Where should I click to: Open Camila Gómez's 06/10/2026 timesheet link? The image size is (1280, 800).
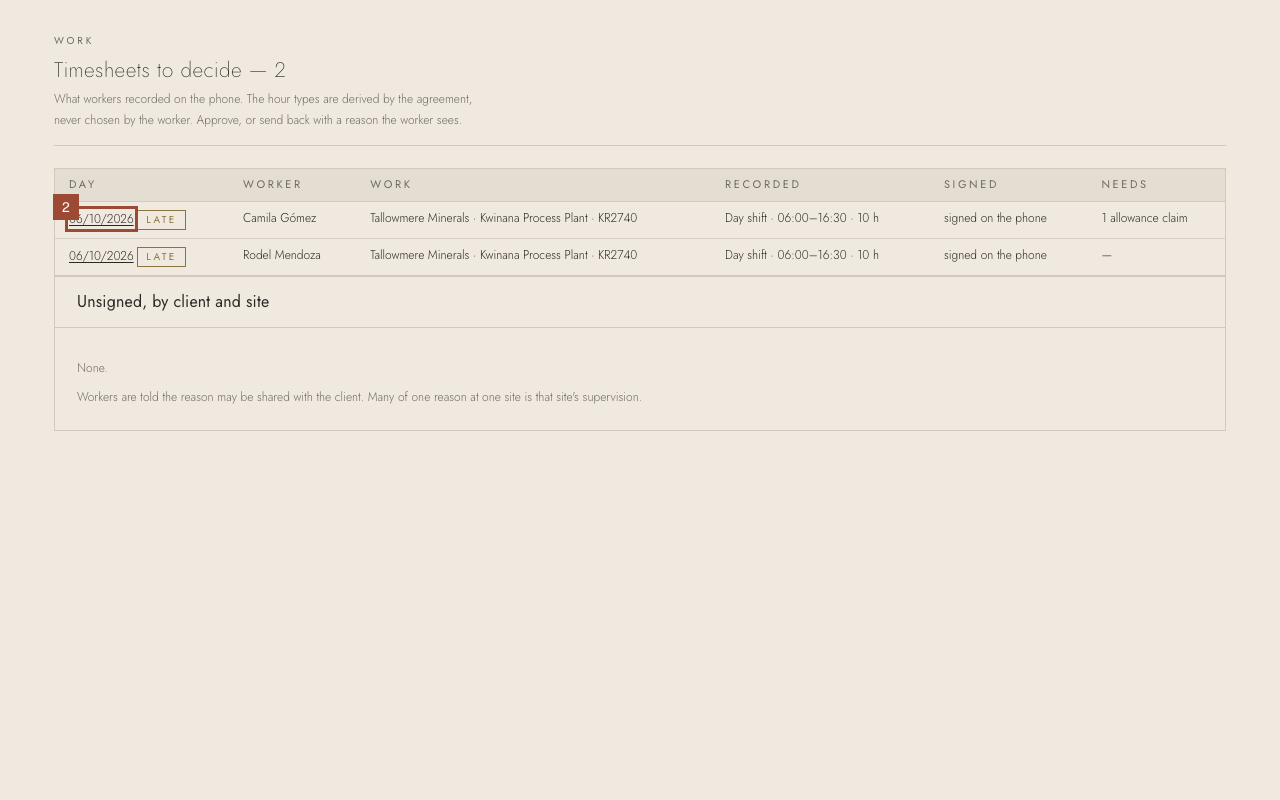(x=101, y=219)
